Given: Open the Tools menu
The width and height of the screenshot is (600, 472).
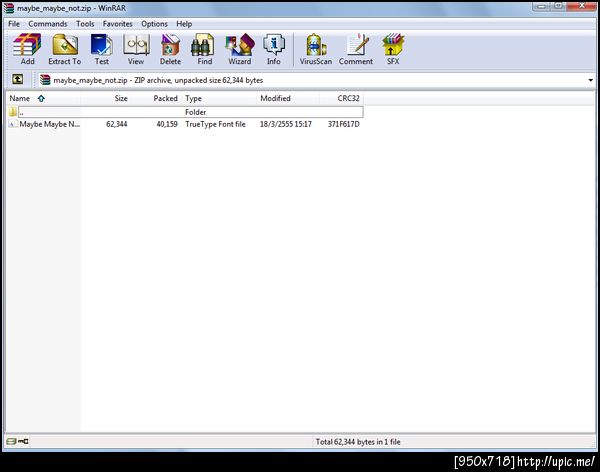Looking at the screenshot, I should pos(85,24).
